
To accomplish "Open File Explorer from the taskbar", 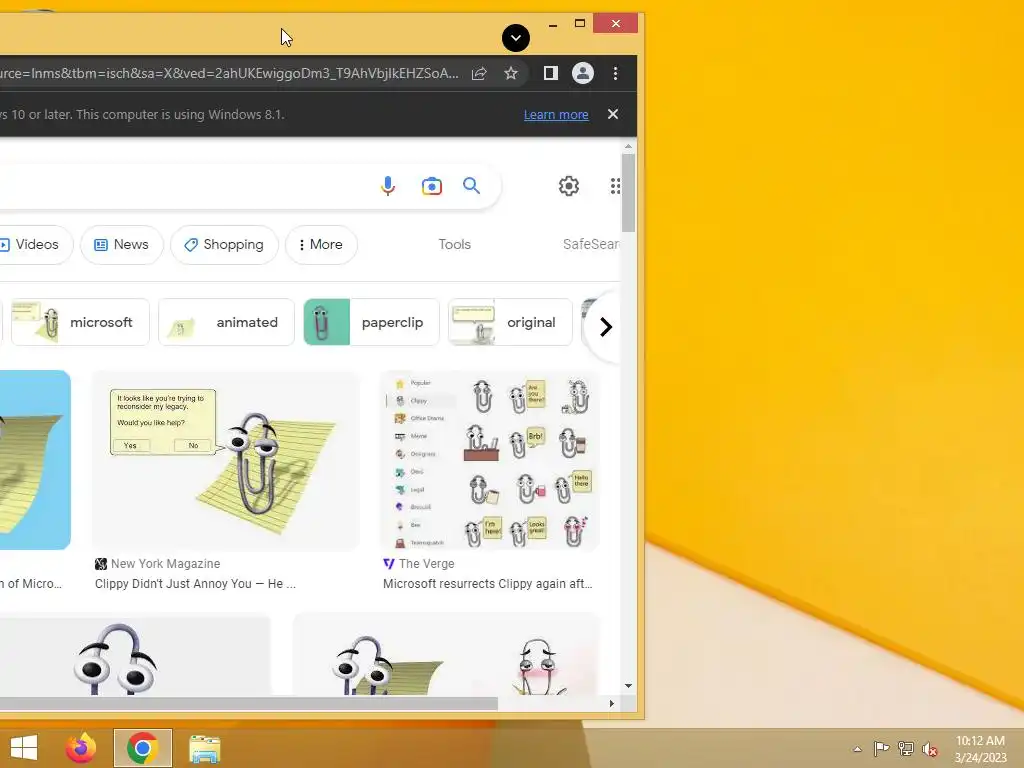I will click(x=204, y=748).
